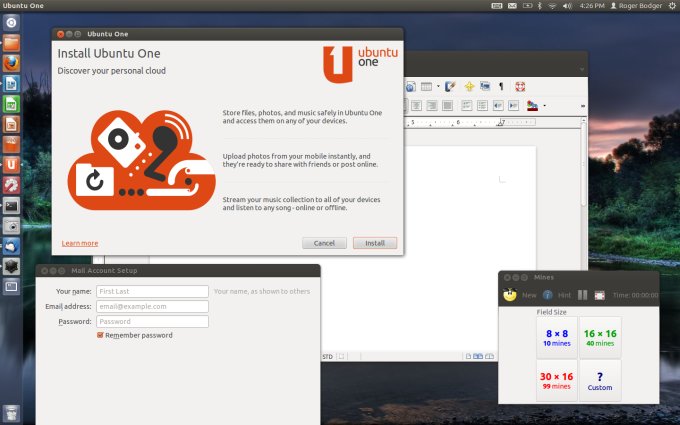Click the Hyperlink icon in Writer toolbar

coord(410,86)
